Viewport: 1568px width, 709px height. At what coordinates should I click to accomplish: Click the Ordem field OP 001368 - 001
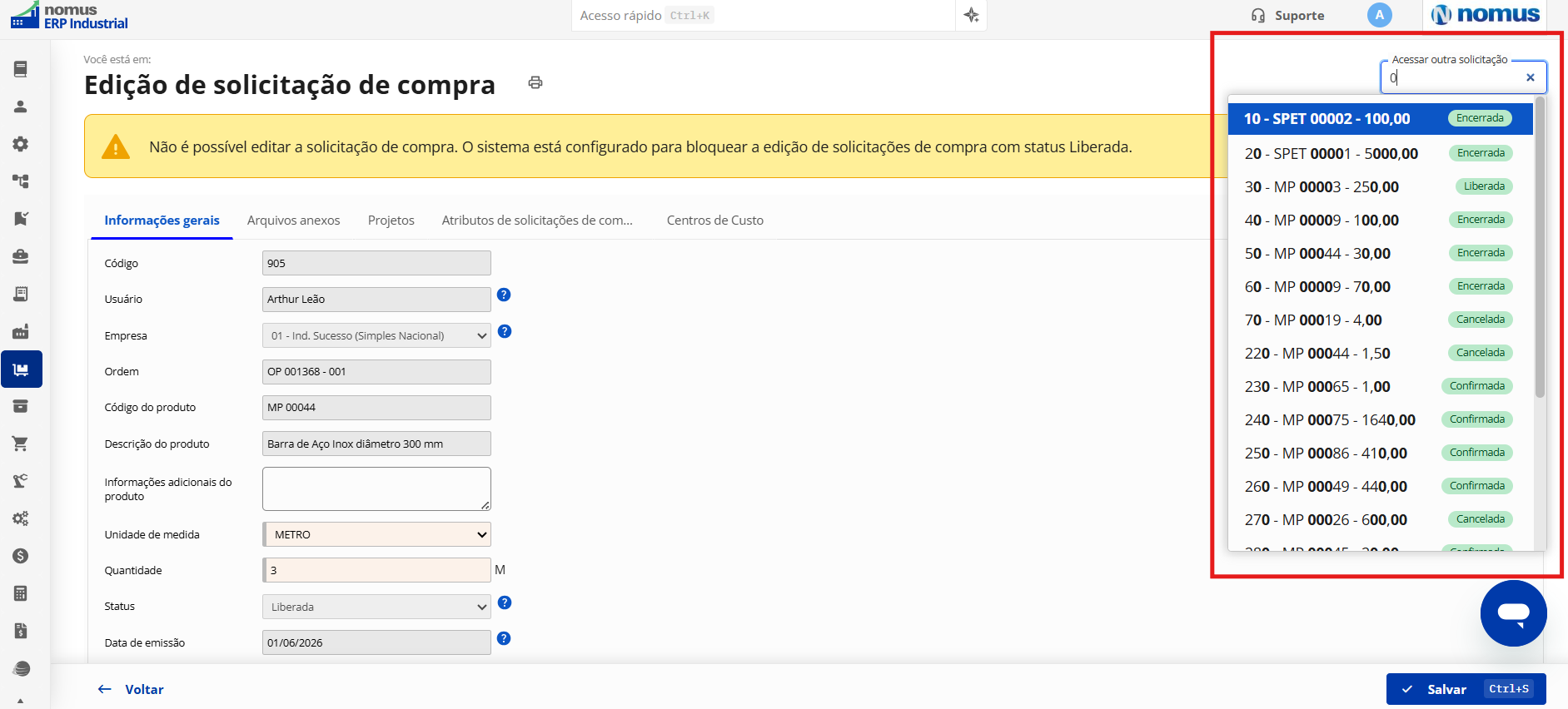pyautogui.click(x=376, y=371)
